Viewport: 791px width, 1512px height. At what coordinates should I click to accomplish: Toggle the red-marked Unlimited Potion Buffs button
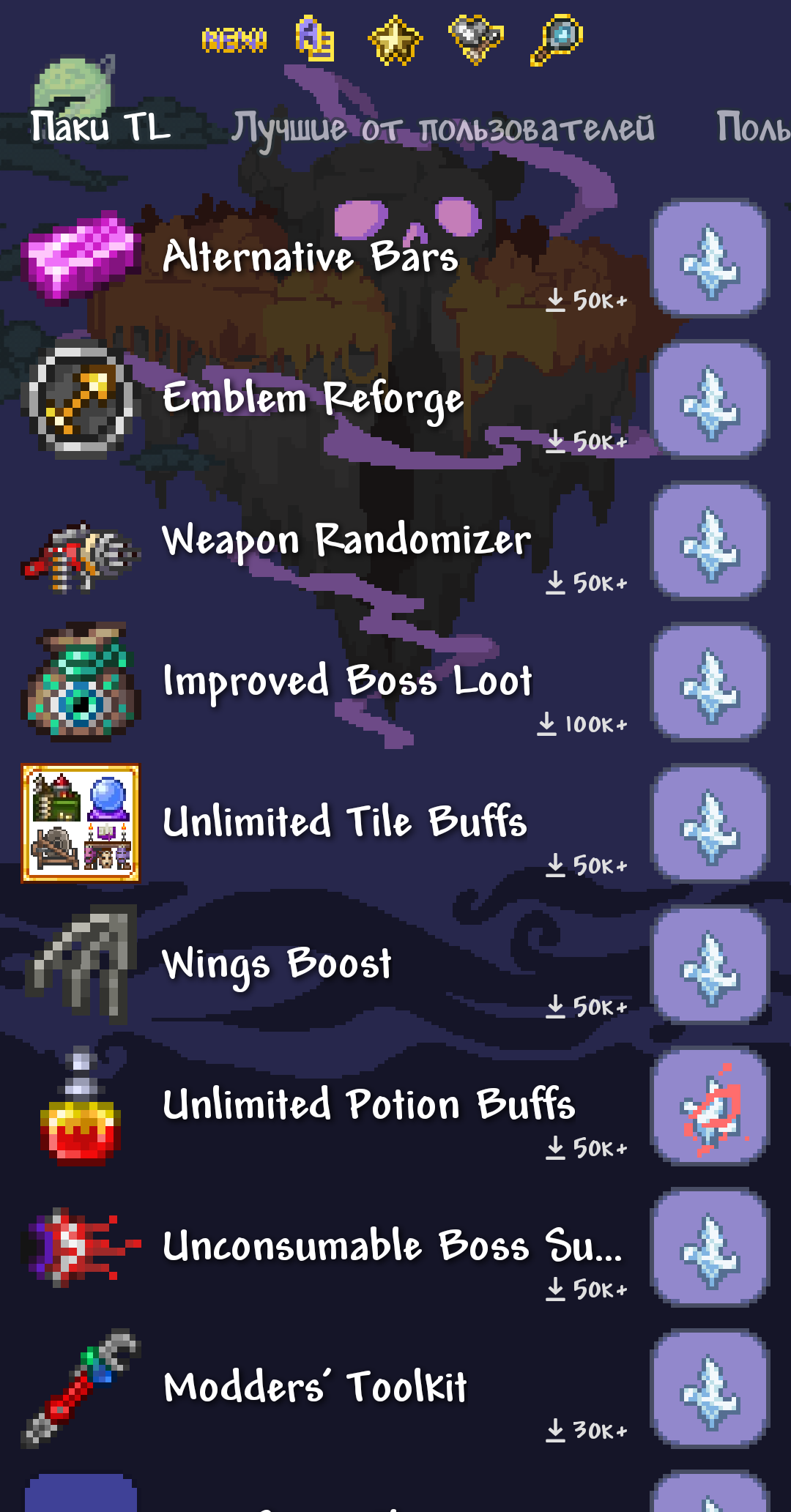[710, 1108]
